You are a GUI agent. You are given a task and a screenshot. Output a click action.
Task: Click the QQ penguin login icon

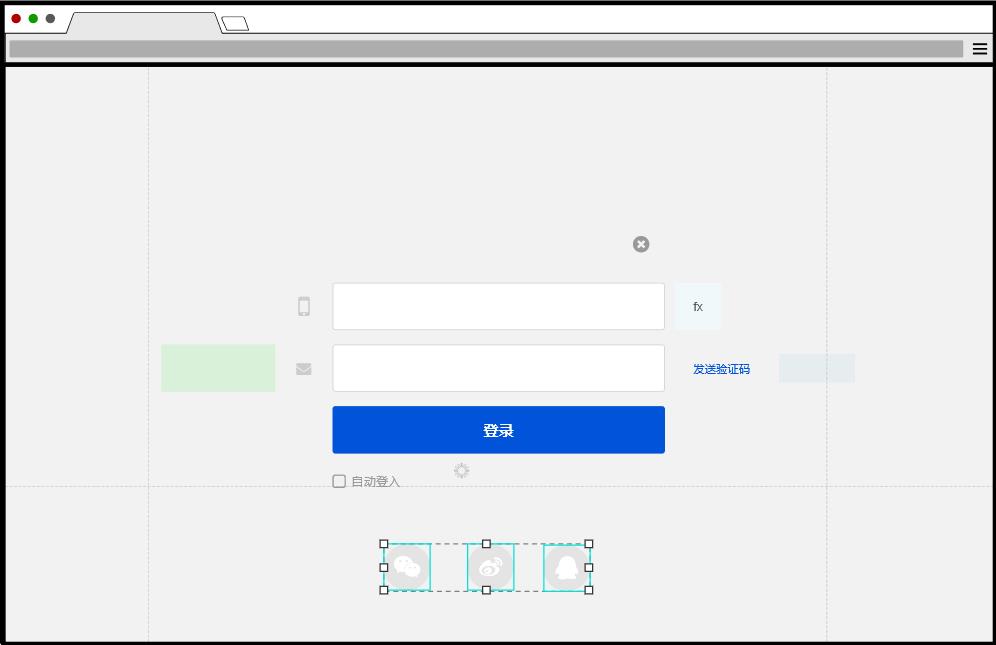pyautogui.click(x=566, y=567)
